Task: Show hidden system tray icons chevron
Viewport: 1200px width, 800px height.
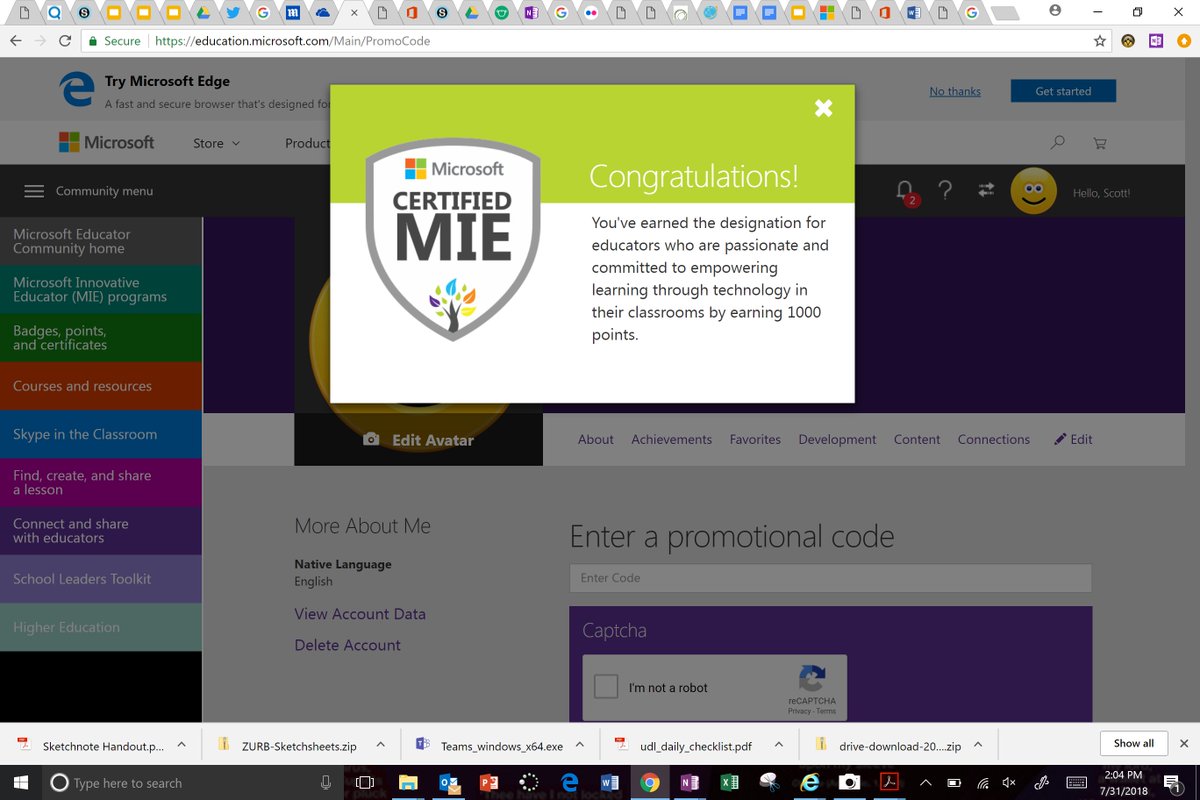Action: click(x=925, y=783)
